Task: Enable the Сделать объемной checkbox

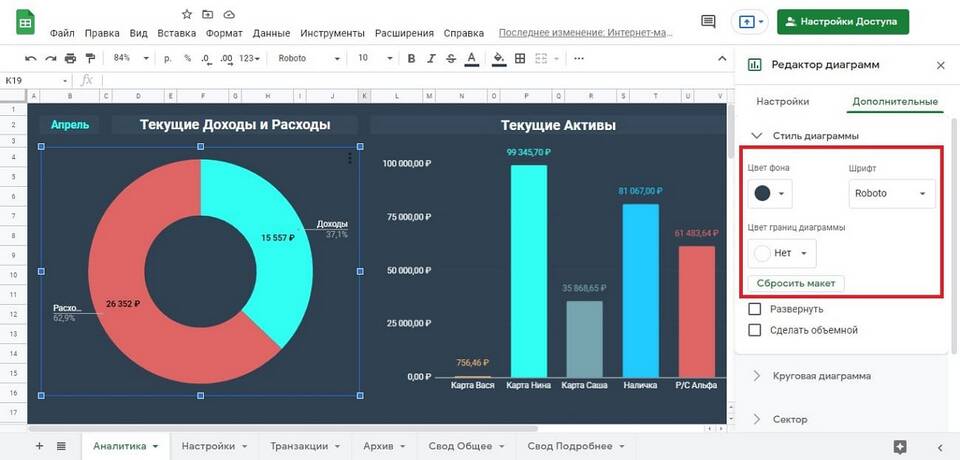Action: point(755,330)
